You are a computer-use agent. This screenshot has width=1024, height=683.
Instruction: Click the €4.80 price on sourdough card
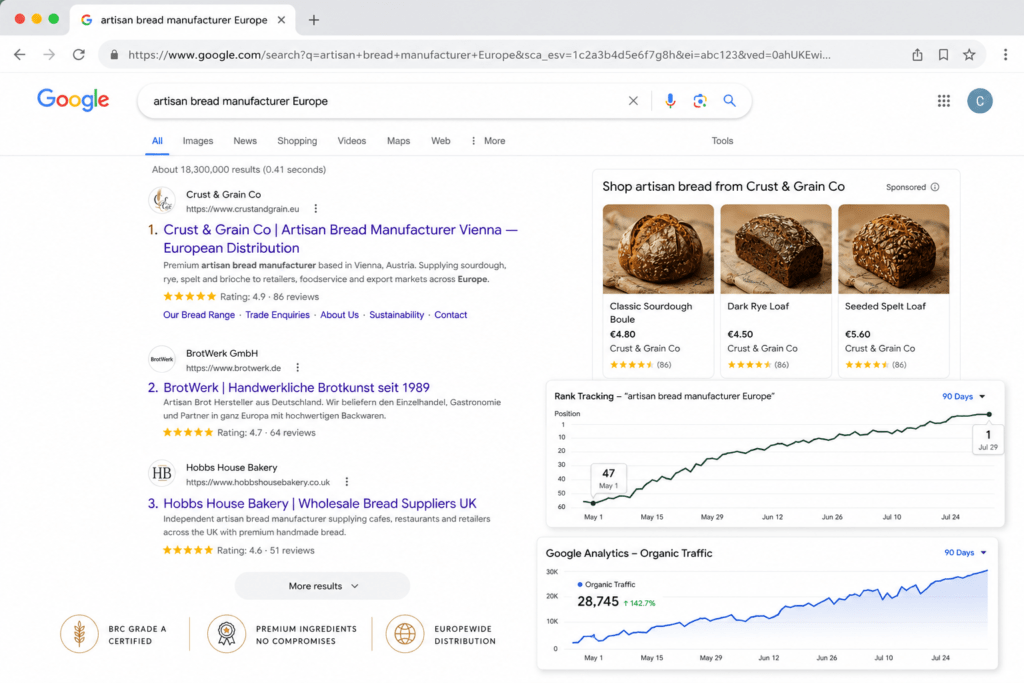click(622, 334)
